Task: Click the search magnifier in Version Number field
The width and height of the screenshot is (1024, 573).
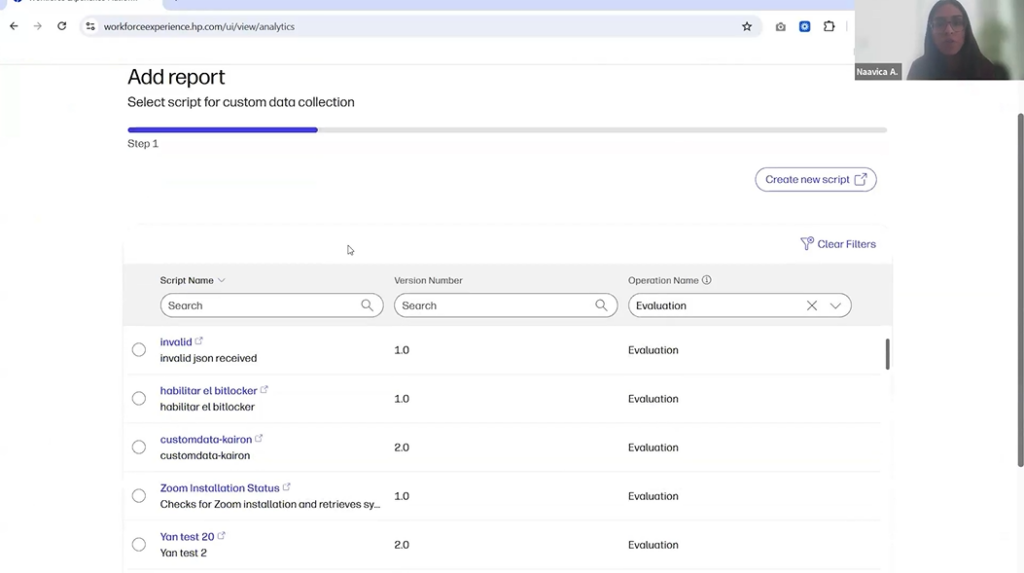Action: tap(601, 306)
